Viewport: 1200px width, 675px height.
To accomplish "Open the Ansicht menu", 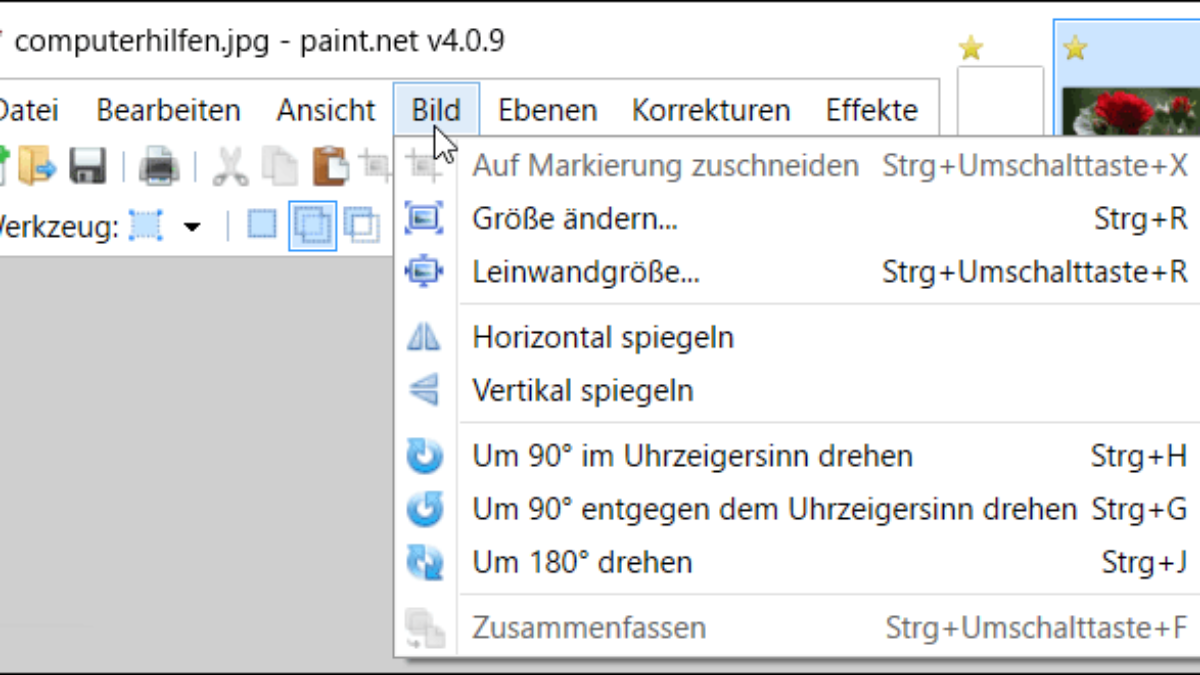I will pos(326,110).
